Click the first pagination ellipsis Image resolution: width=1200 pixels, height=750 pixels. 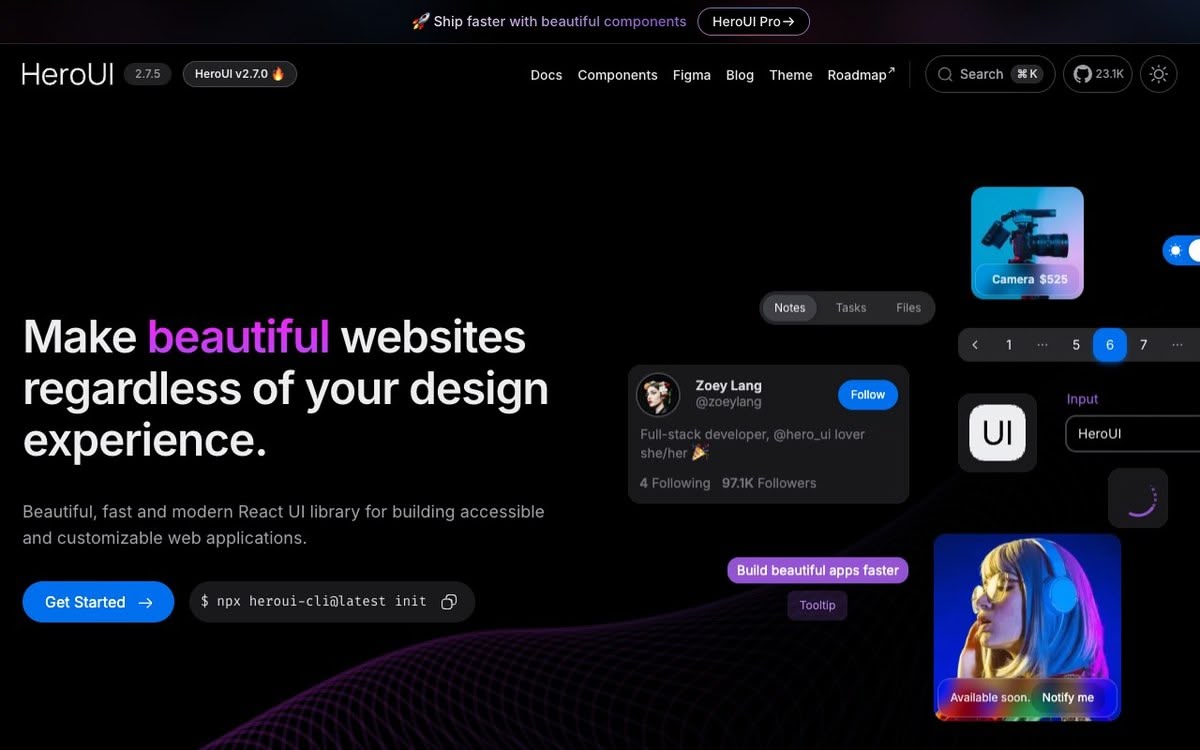1042,345
